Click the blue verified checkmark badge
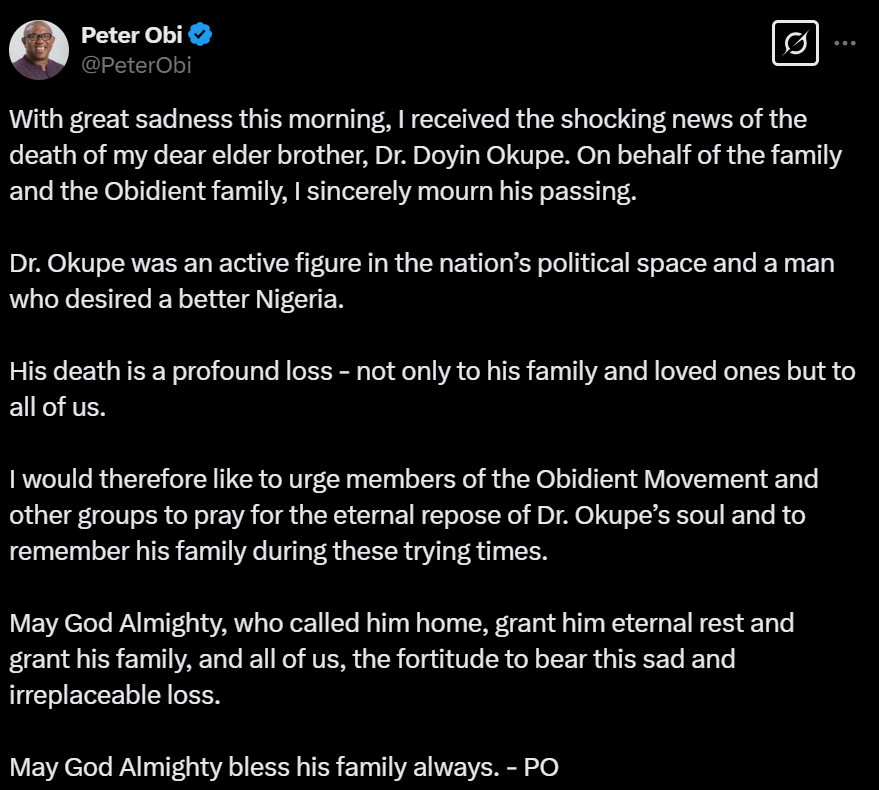Image resolution: width=879 pixels, height=790 pixels. 201,38
